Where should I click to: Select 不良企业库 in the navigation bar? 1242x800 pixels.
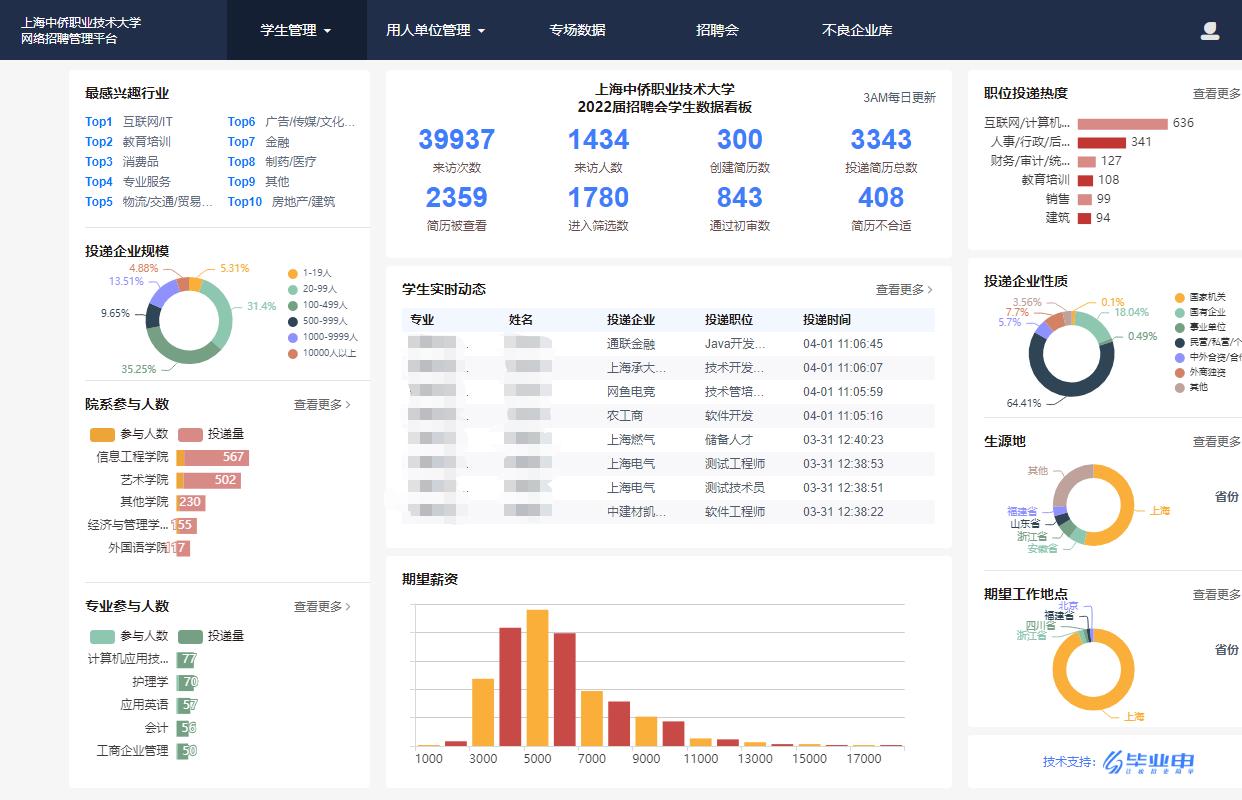[857, 30]
